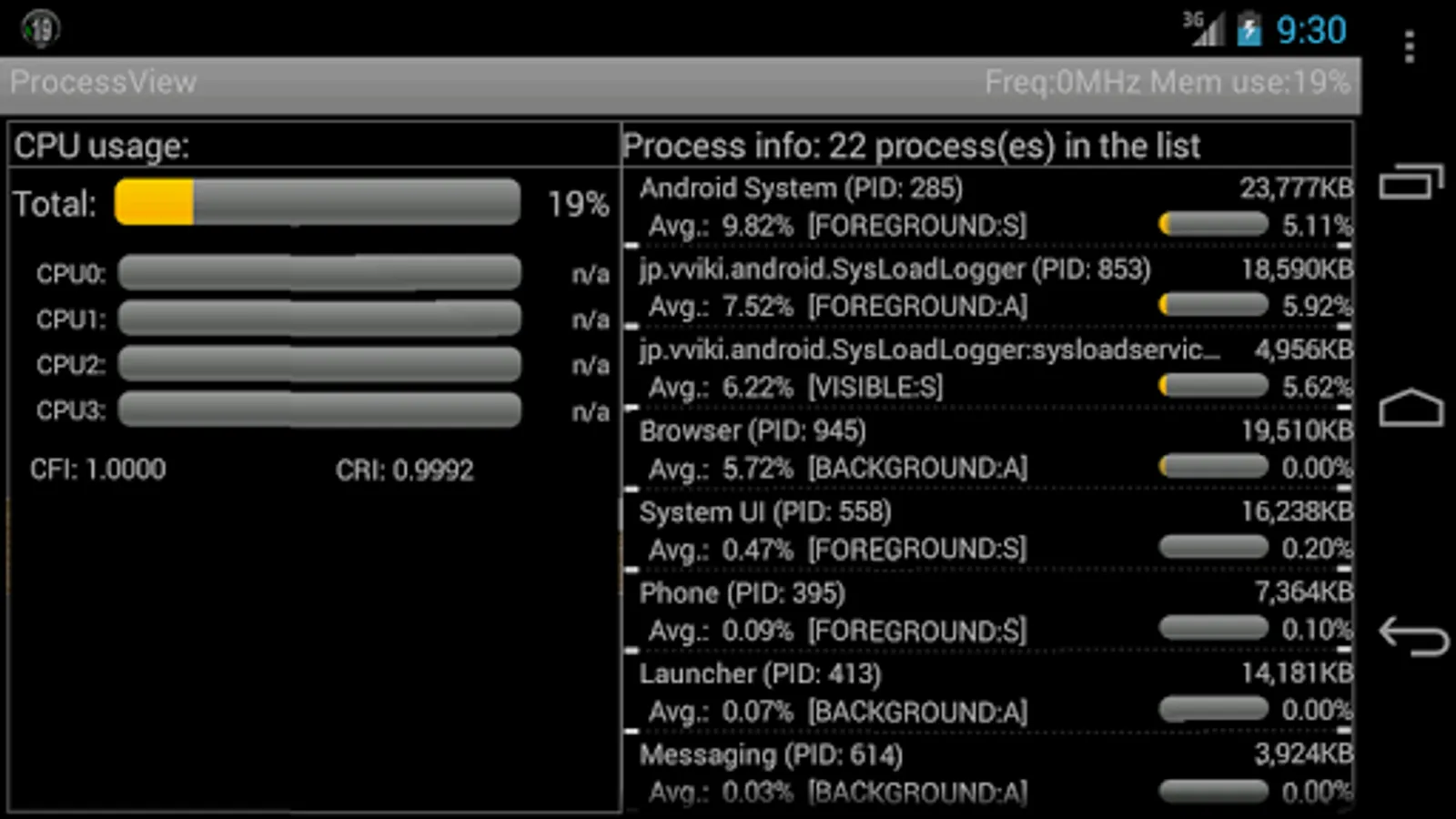
Task: Tap the 9:30 clock in status bar
Action: coord(1310,30)
